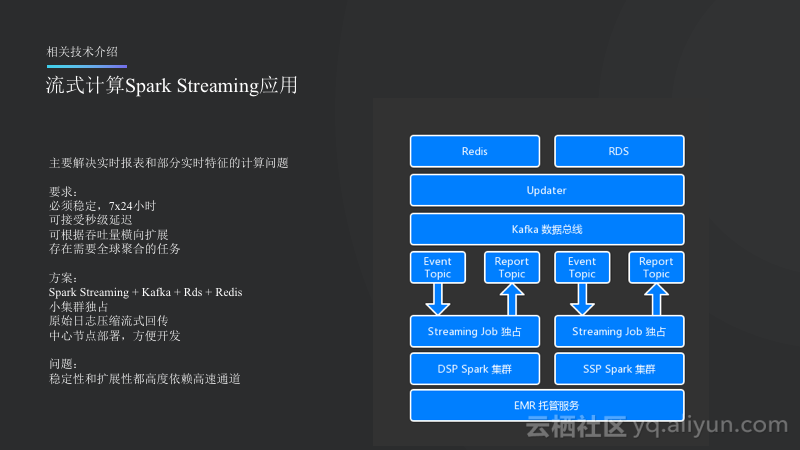Select the Updater block
Image resolution: width=800 pixels, height=450 pixels.
pos(547,190)
